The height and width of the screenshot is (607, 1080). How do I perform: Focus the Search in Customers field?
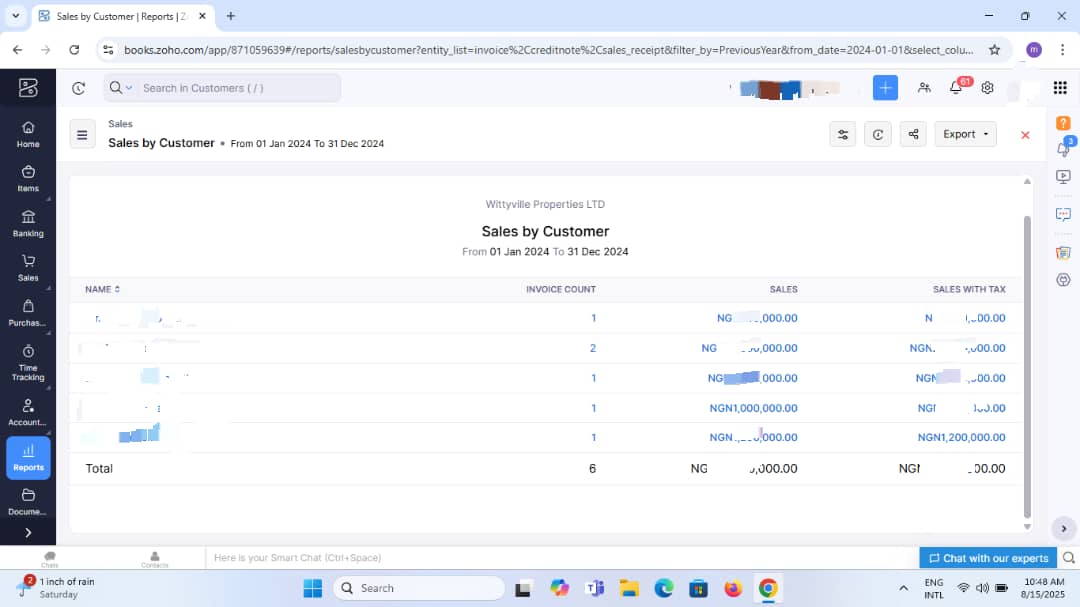238,88
